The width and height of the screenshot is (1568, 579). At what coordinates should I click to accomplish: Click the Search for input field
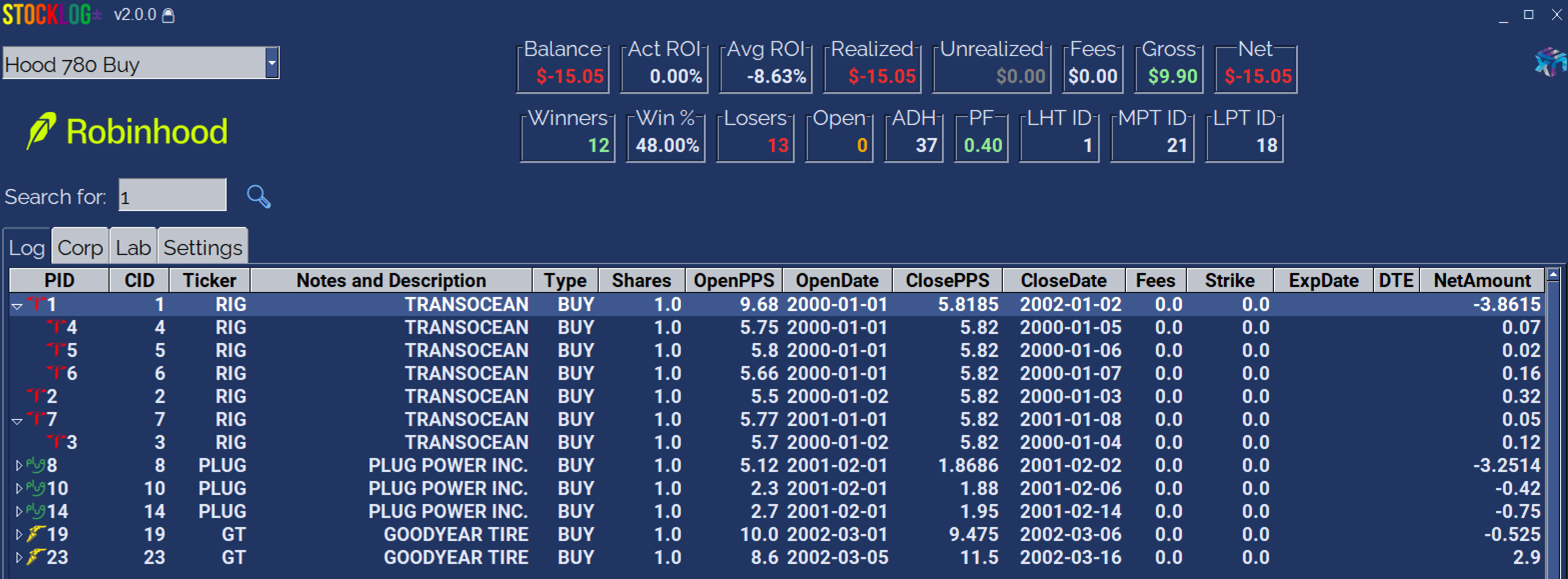172,196
